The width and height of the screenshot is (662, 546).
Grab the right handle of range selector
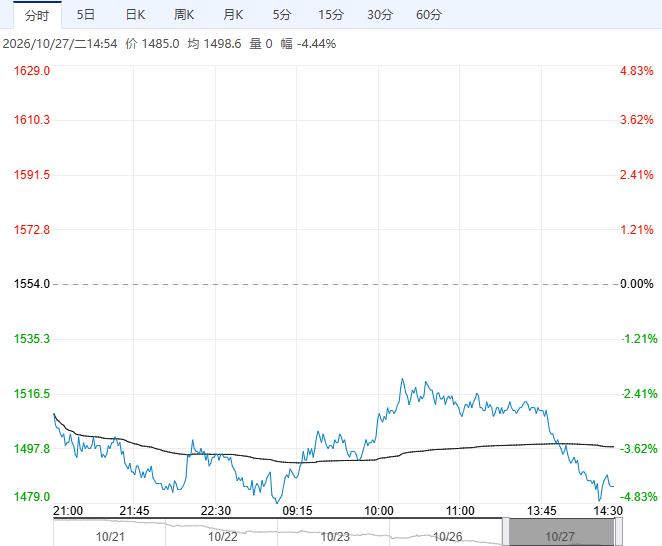coord(619,532)
